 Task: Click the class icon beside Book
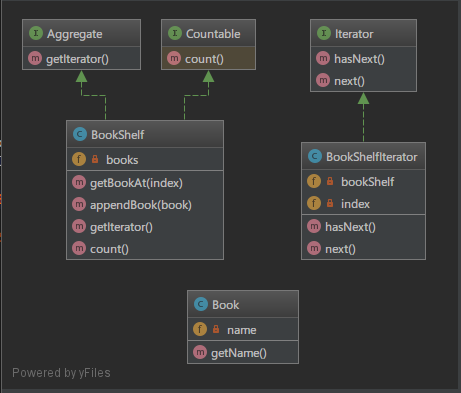tap(201, 304)
